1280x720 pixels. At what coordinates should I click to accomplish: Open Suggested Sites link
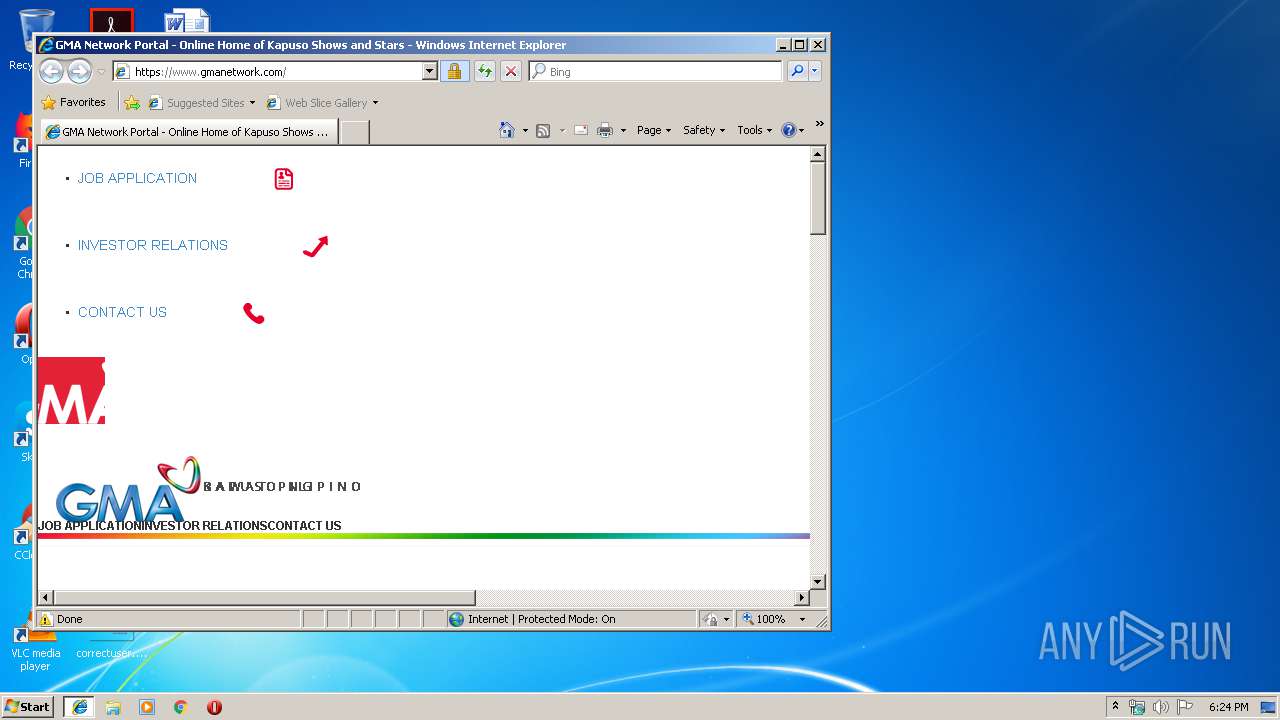click(201, 102)
